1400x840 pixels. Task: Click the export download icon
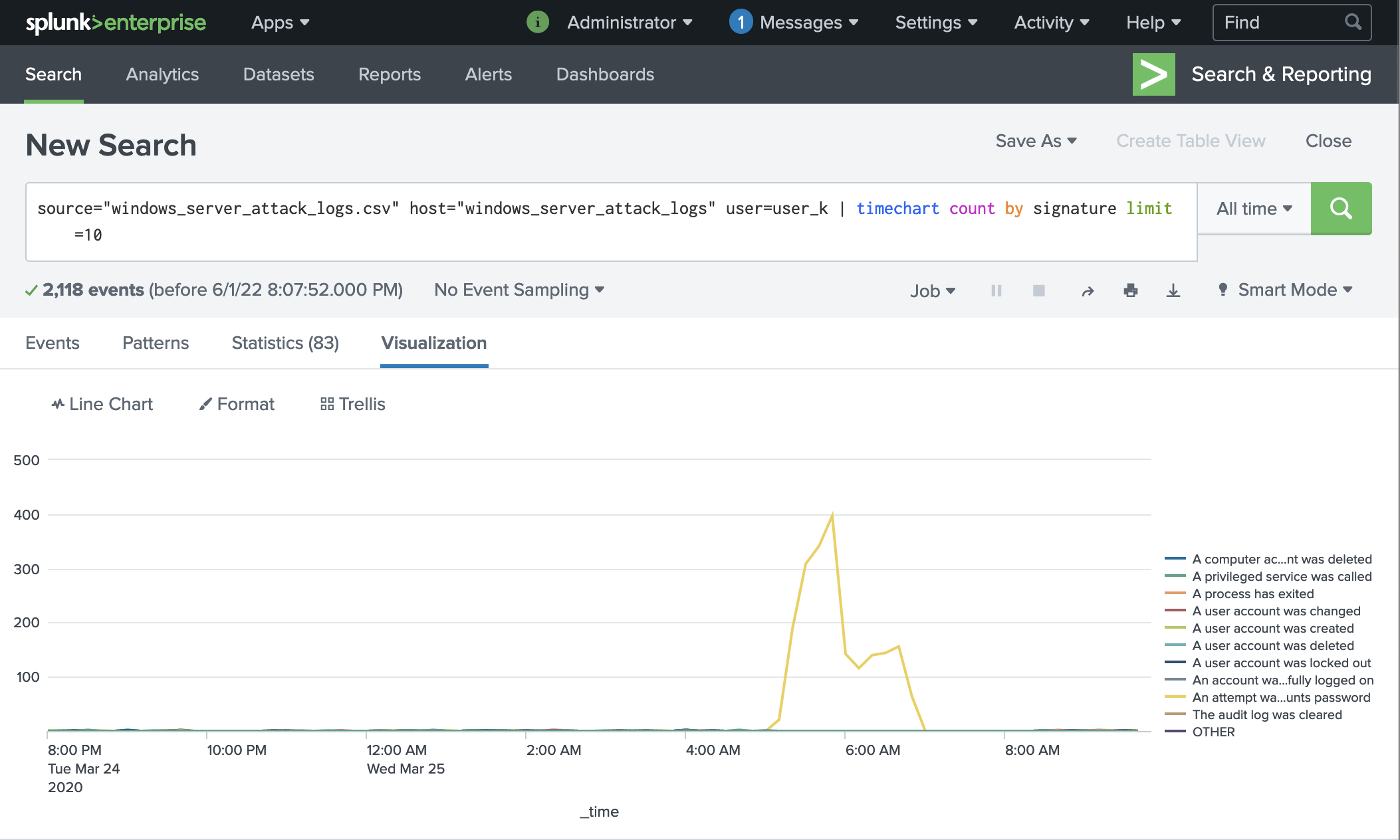point(1173,290)
